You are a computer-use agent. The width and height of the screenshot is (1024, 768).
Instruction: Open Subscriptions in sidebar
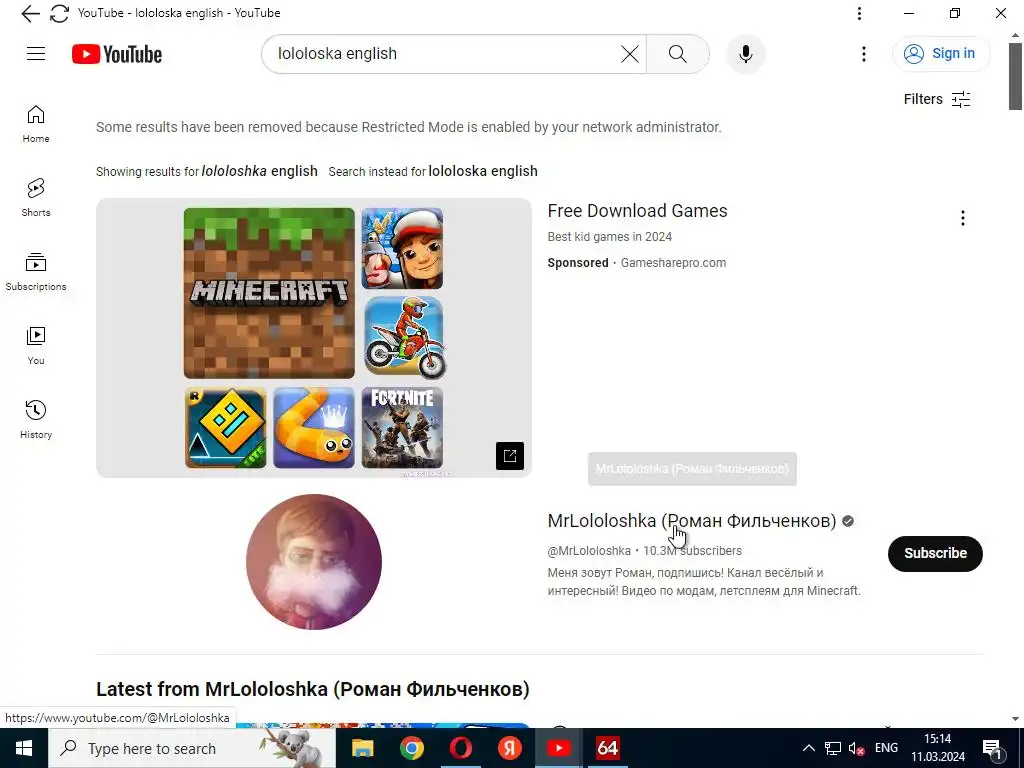tap(36, 272)
